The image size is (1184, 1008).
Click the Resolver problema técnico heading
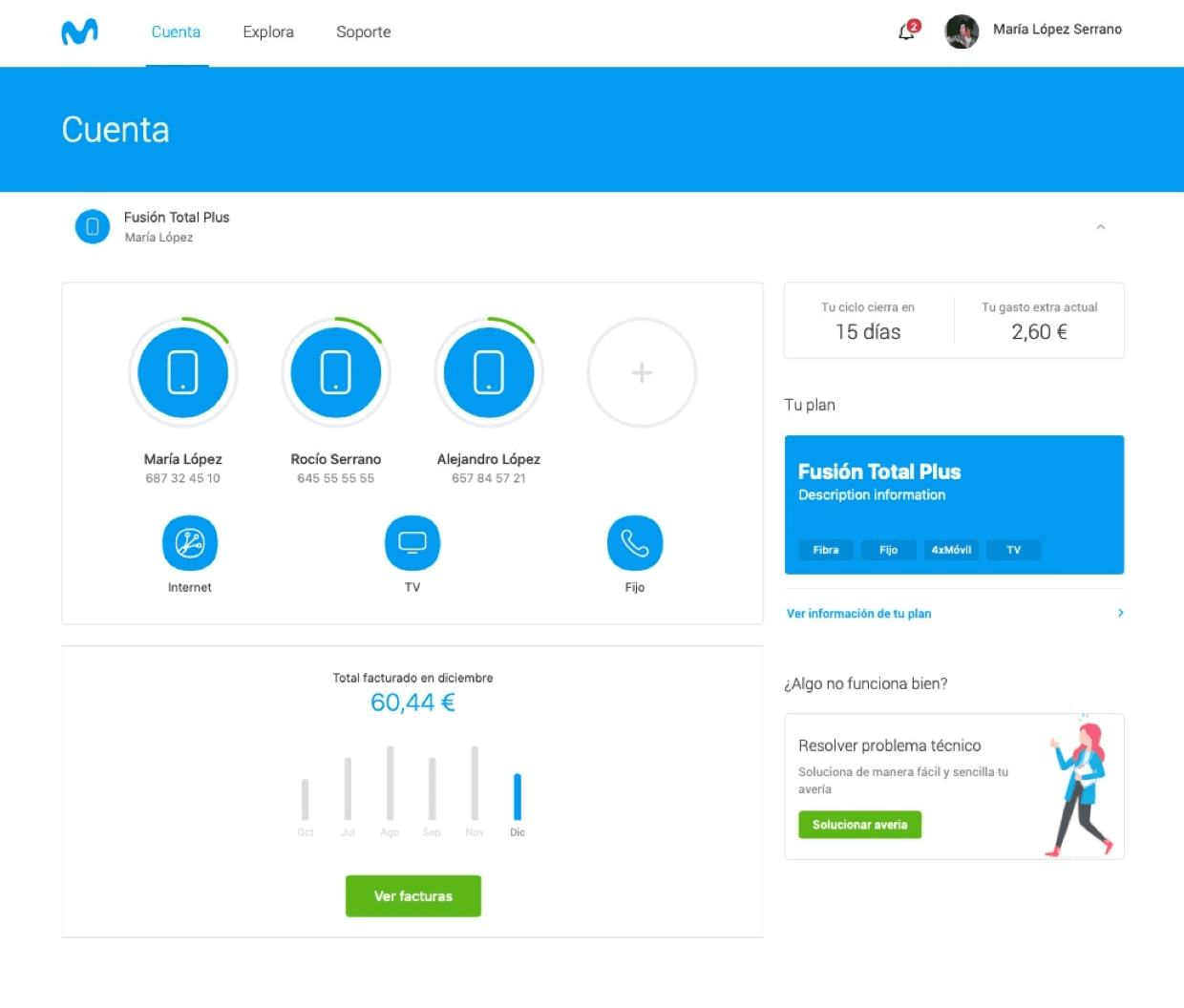coord(890,745)
